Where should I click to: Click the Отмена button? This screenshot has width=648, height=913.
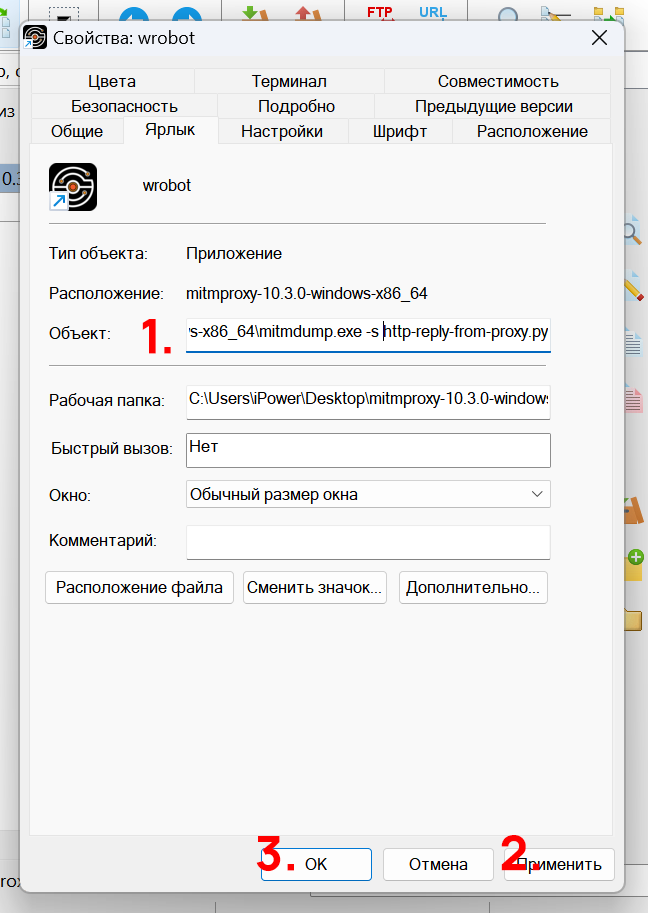pyautogui.click(x=438, y=864)
